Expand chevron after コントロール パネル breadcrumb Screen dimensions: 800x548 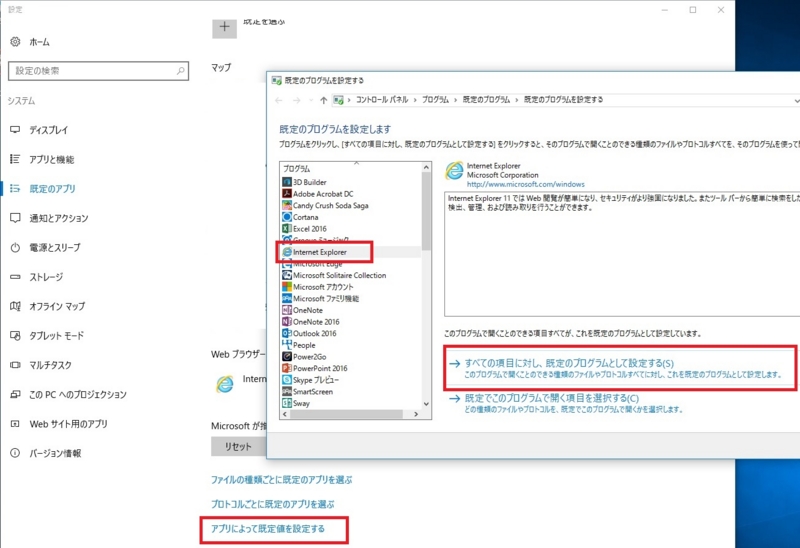(x=415, y=100)
